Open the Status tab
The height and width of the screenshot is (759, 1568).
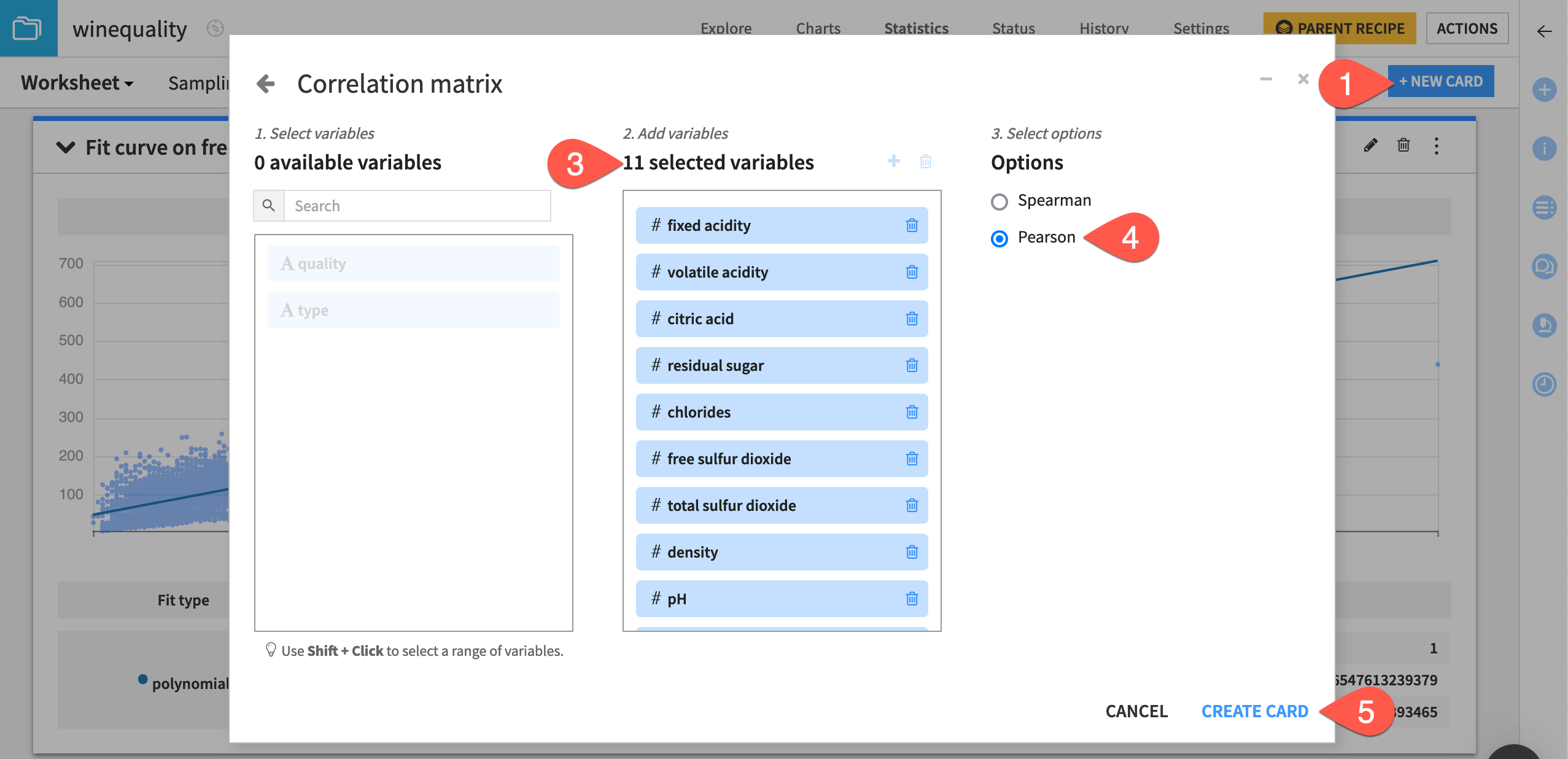pos(1014,28)
